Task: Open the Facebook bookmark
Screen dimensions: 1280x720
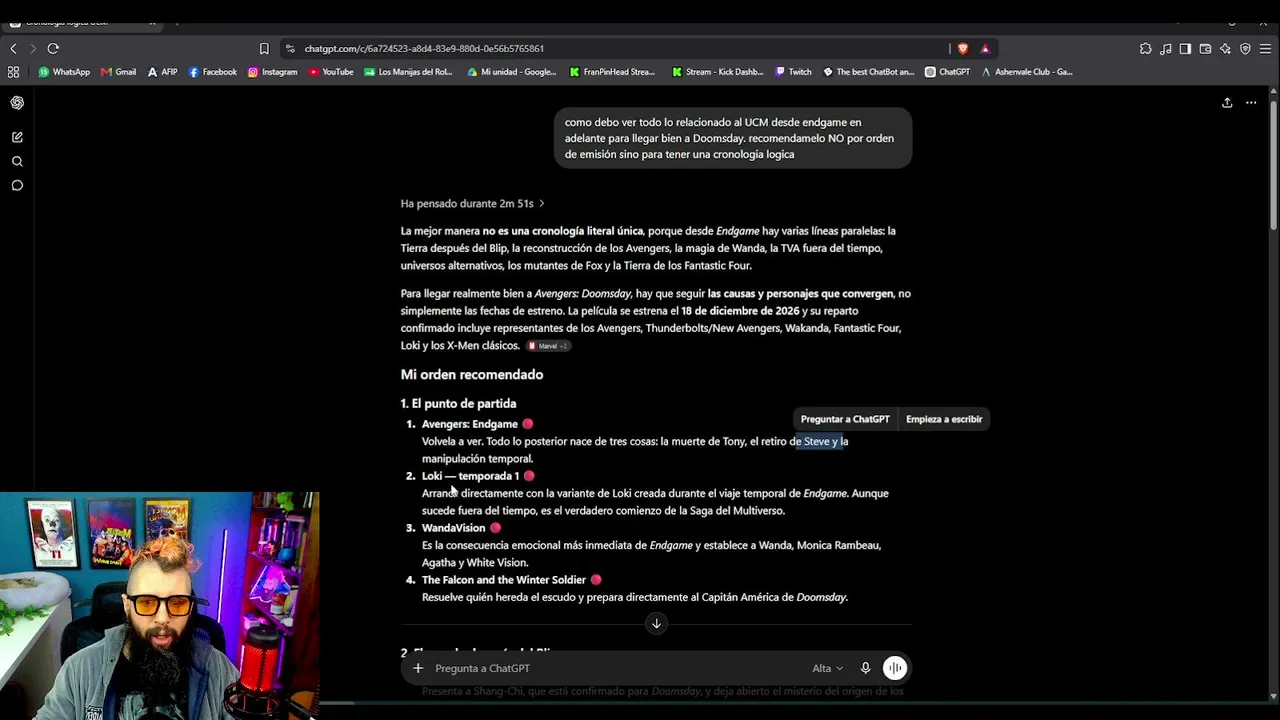Action: pyautogui.click(x=213, y=72)
